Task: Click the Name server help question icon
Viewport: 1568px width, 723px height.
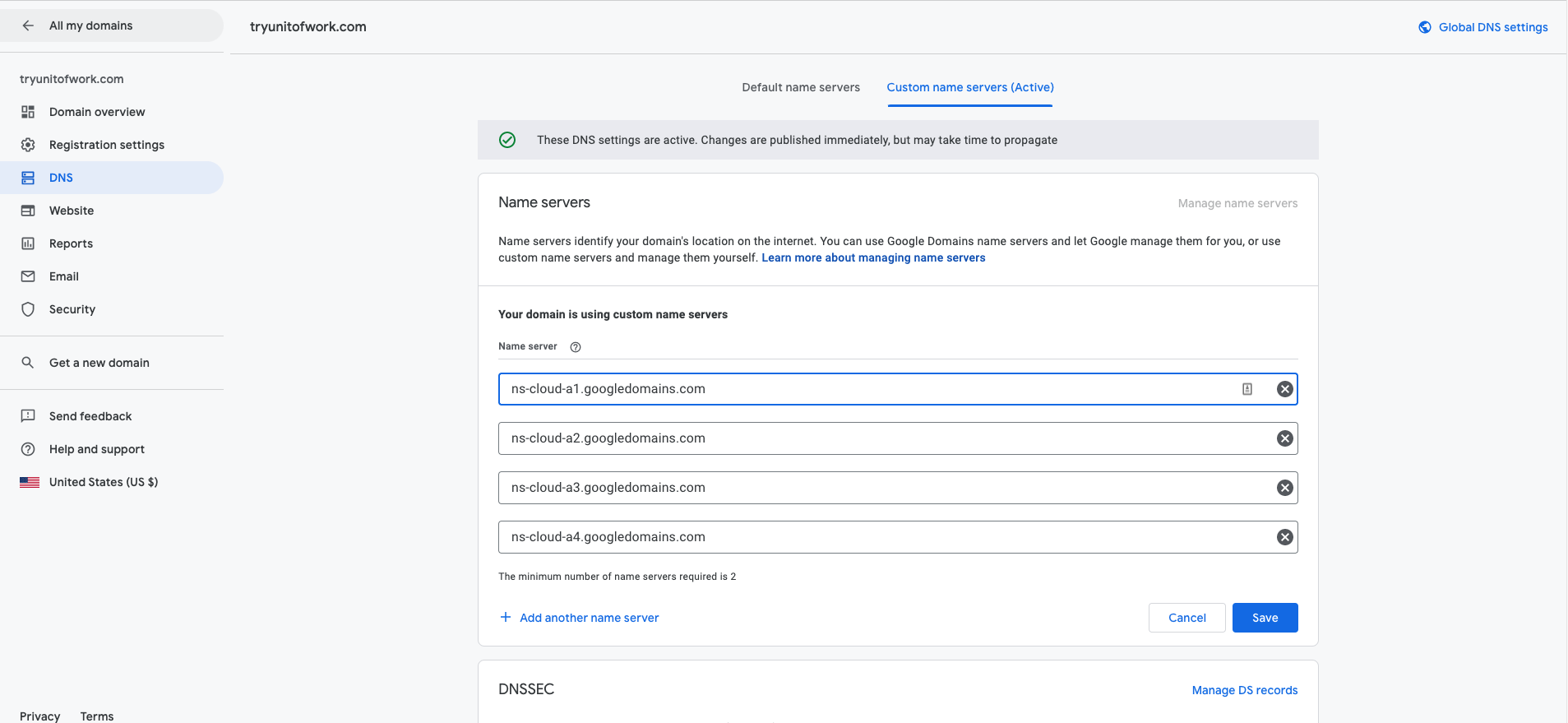Action: point(576,347)
